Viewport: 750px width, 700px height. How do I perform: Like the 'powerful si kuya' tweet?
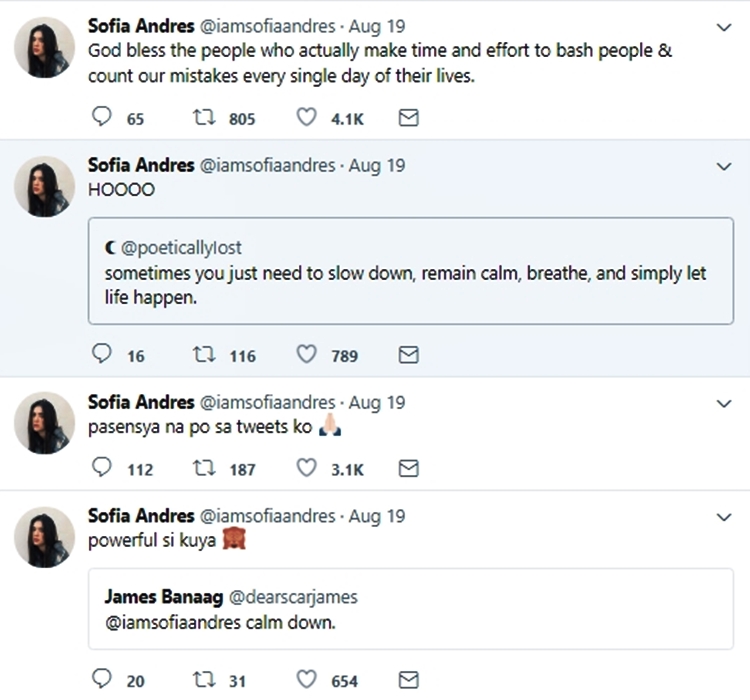pos(307,680)
